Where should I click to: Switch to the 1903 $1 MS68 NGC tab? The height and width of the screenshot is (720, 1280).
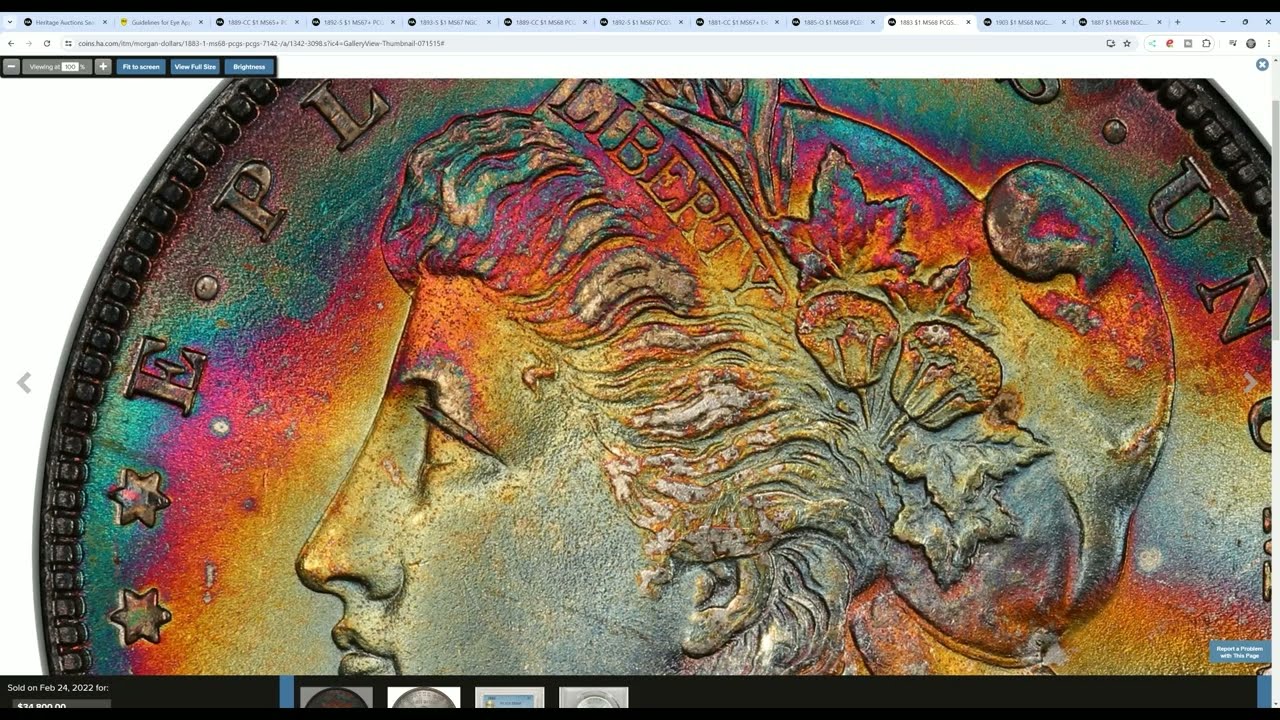[1024, 22]
